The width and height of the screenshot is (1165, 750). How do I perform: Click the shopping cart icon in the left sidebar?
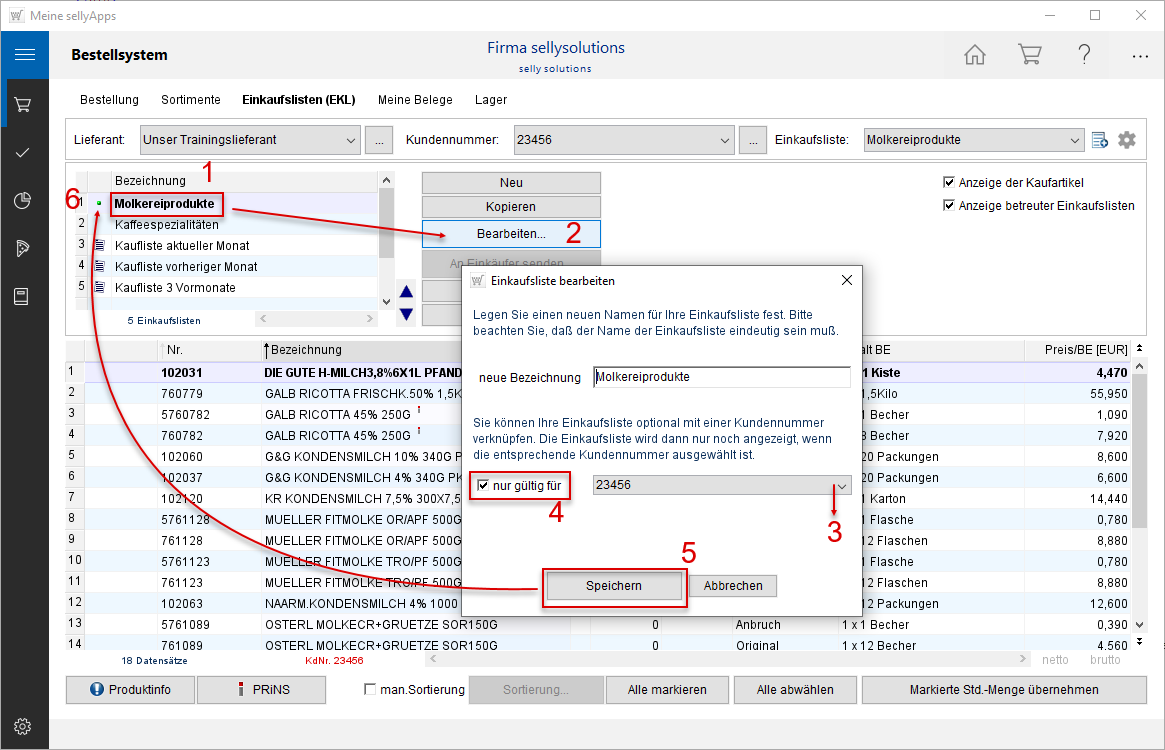(x=24, y=104)
